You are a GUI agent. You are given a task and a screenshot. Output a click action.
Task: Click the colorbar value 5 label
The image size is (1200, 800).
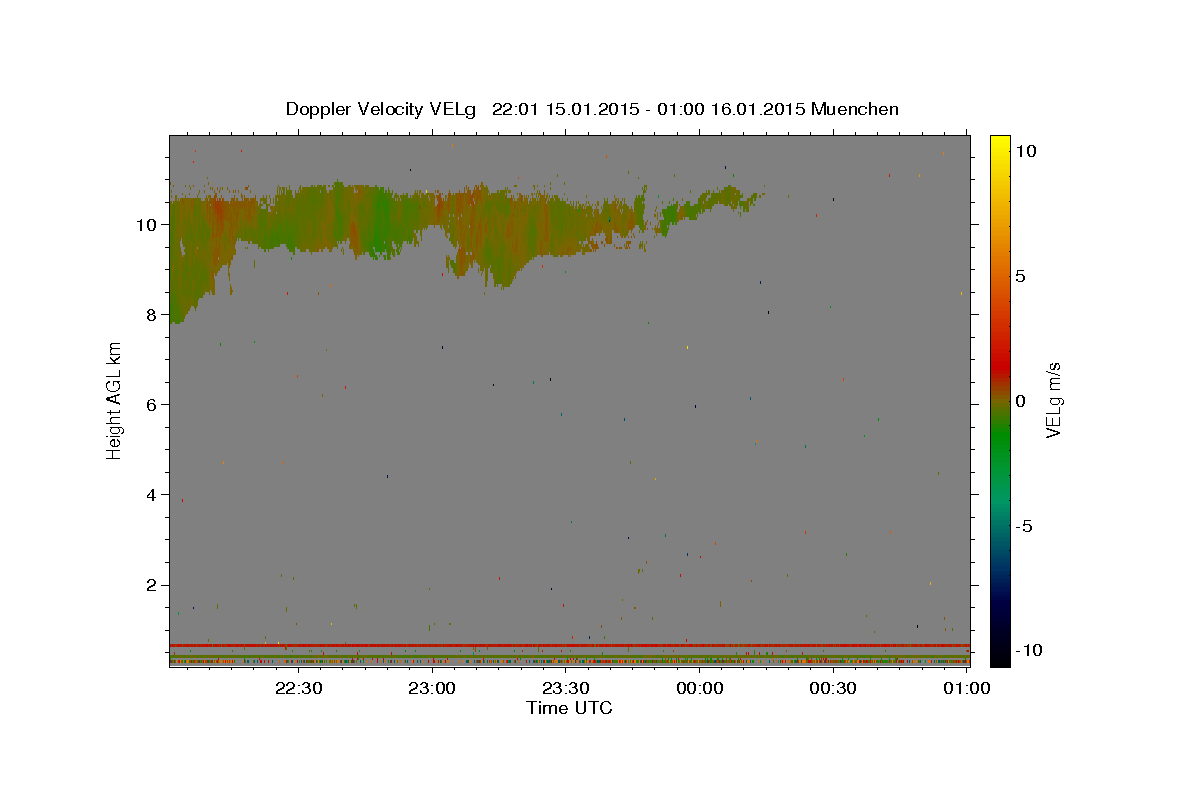[x=1020, y=276]
